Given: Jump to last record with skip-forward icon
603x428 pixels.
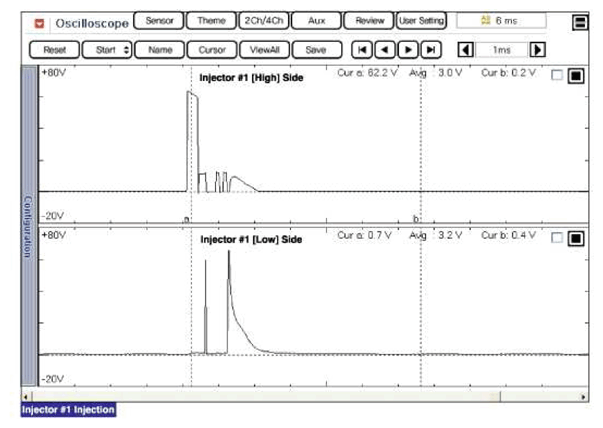Looking at the screenshot, I should coord(431,49).
